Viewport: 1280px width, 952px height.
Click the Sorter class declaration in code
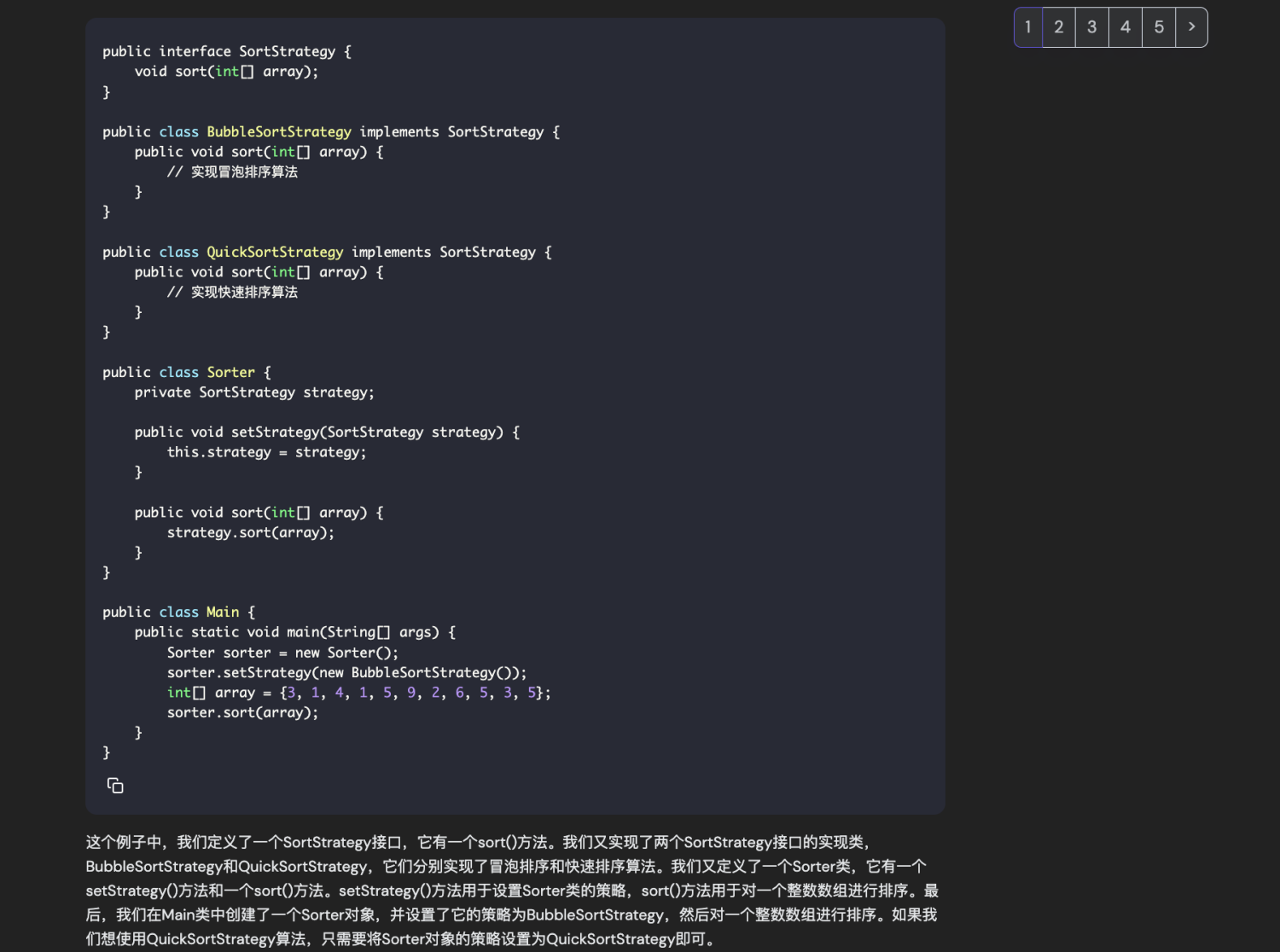[230, 372]
